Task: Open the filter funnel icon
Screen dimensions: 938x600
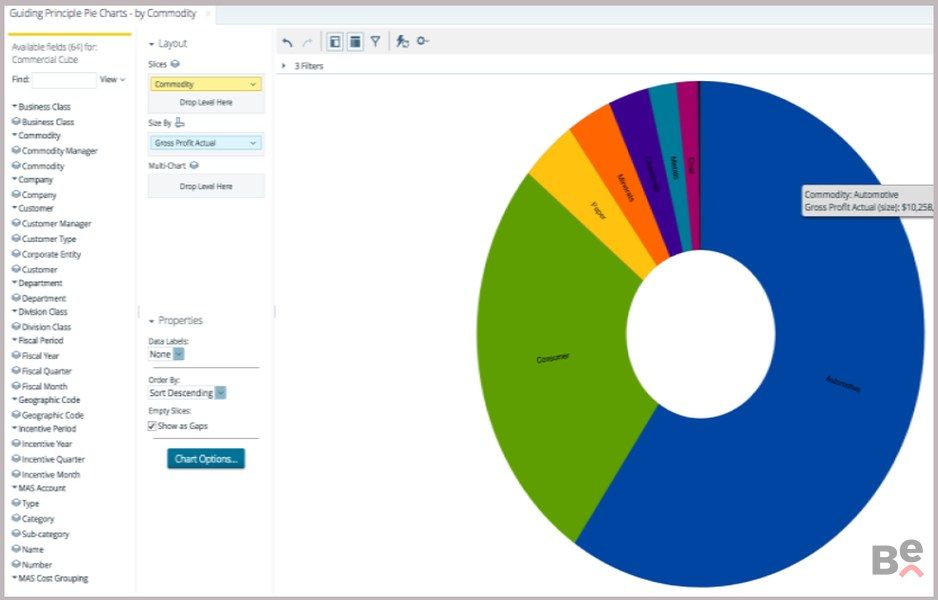Action: 375,41
